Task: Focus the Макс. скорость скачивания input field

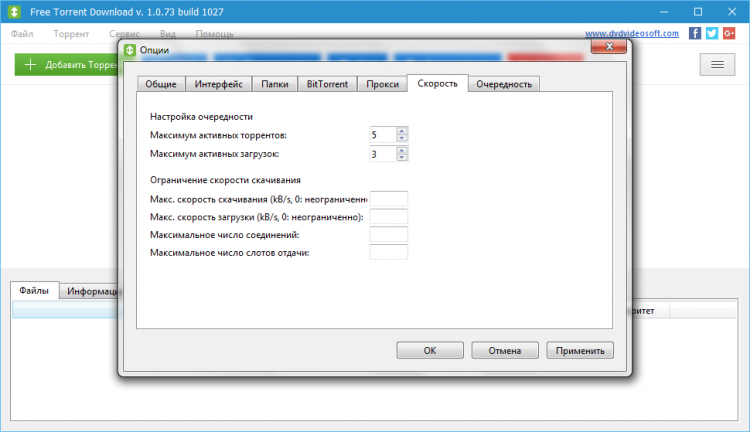Action: (388, 199)
